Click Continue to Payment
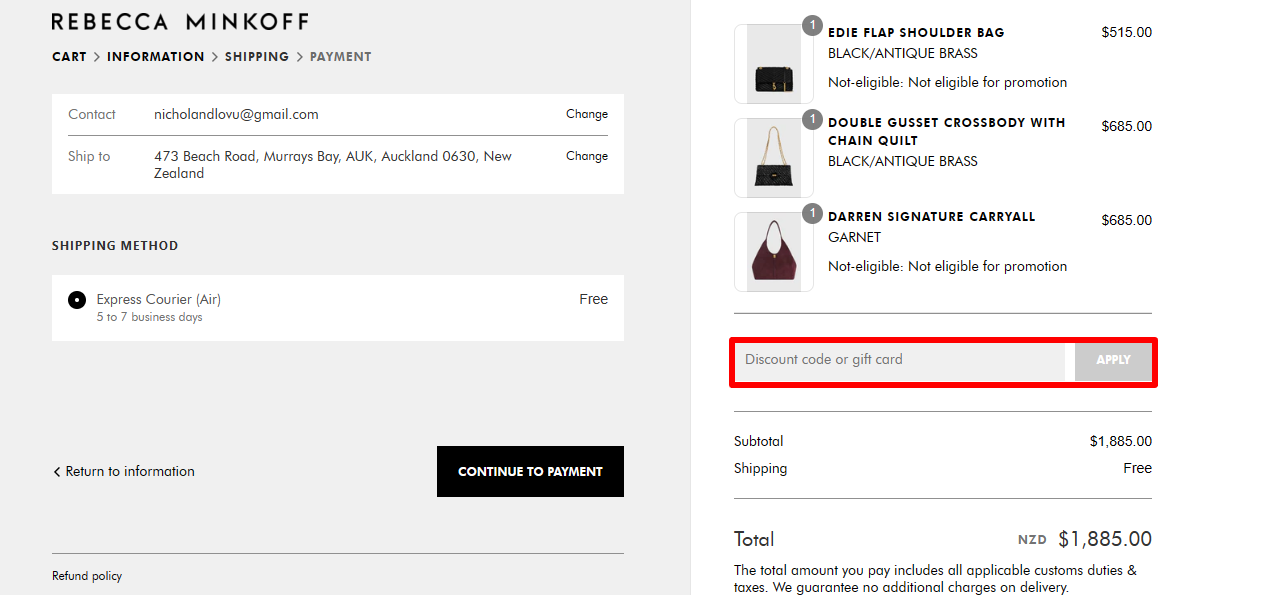 pos(530,471)
